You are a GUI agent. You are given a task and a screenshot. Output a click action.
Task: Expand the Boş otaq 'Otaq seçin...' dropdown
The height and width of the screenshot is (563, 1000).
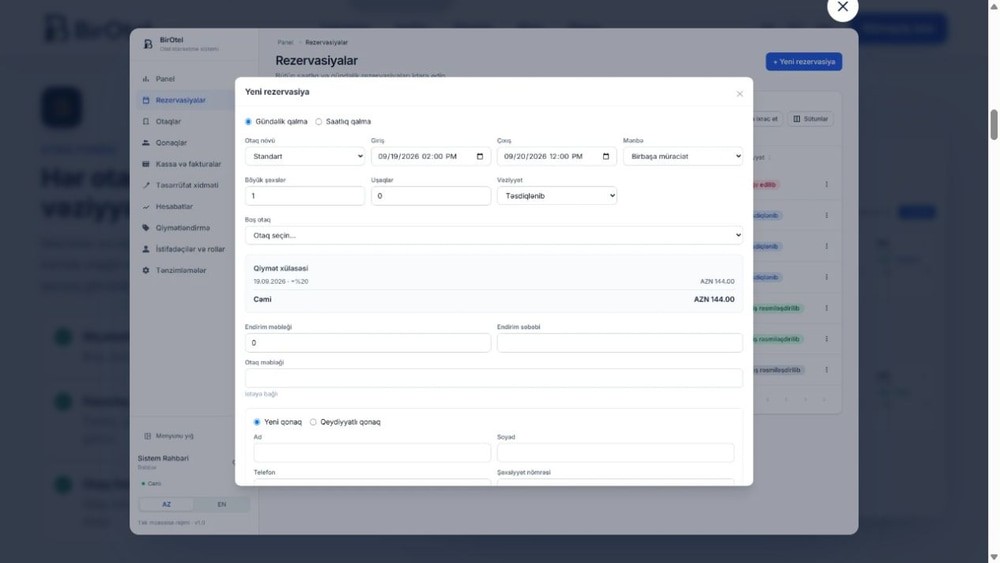coord(494,235)
